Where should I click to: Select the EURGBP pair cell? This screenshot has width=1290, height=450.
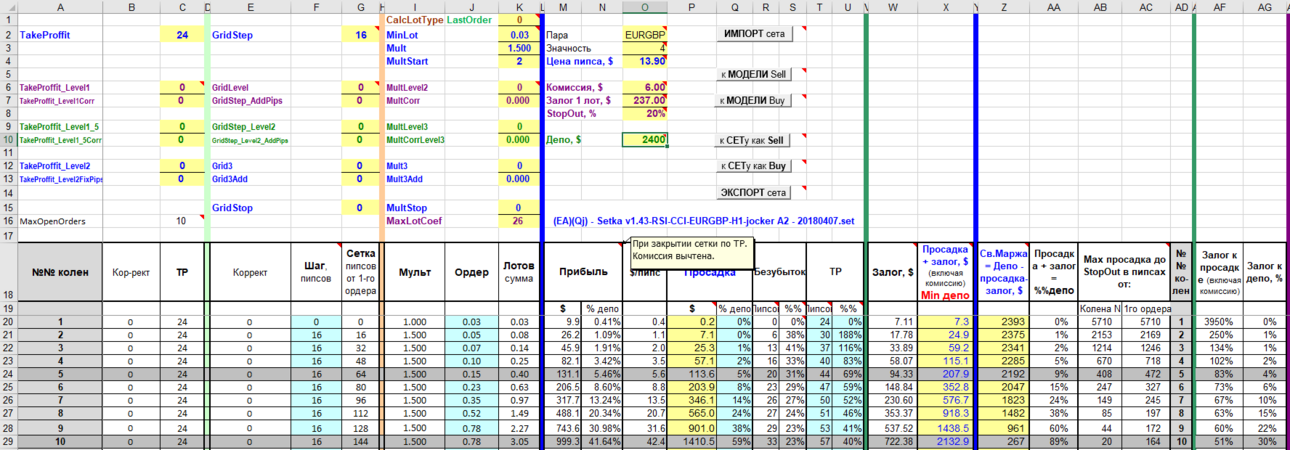pyautogui.click(x=645, y=34)
